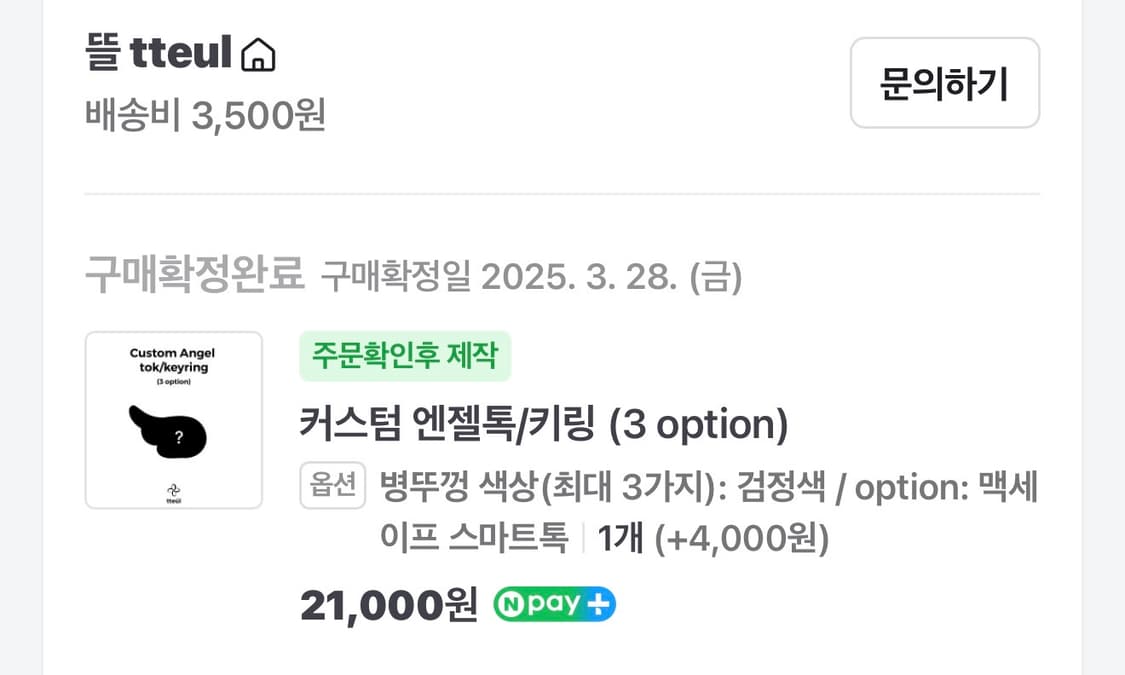Image resolution: width=1125 pixels, height=675 pixels.
Task: Click the 21,000원 price amount
Action: coord(388,603)
